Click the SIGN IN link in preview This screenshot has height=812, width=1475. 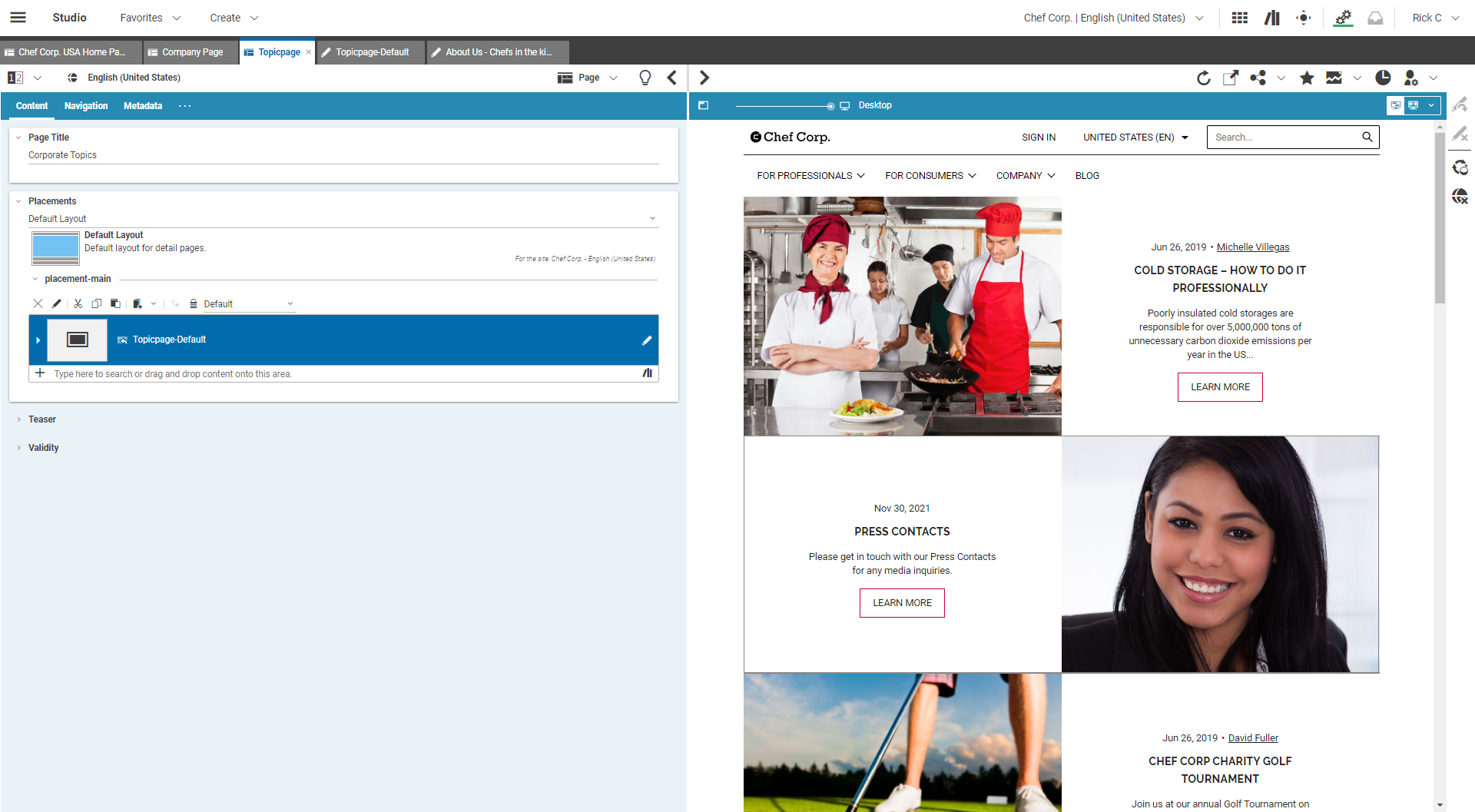point(1039,138)
